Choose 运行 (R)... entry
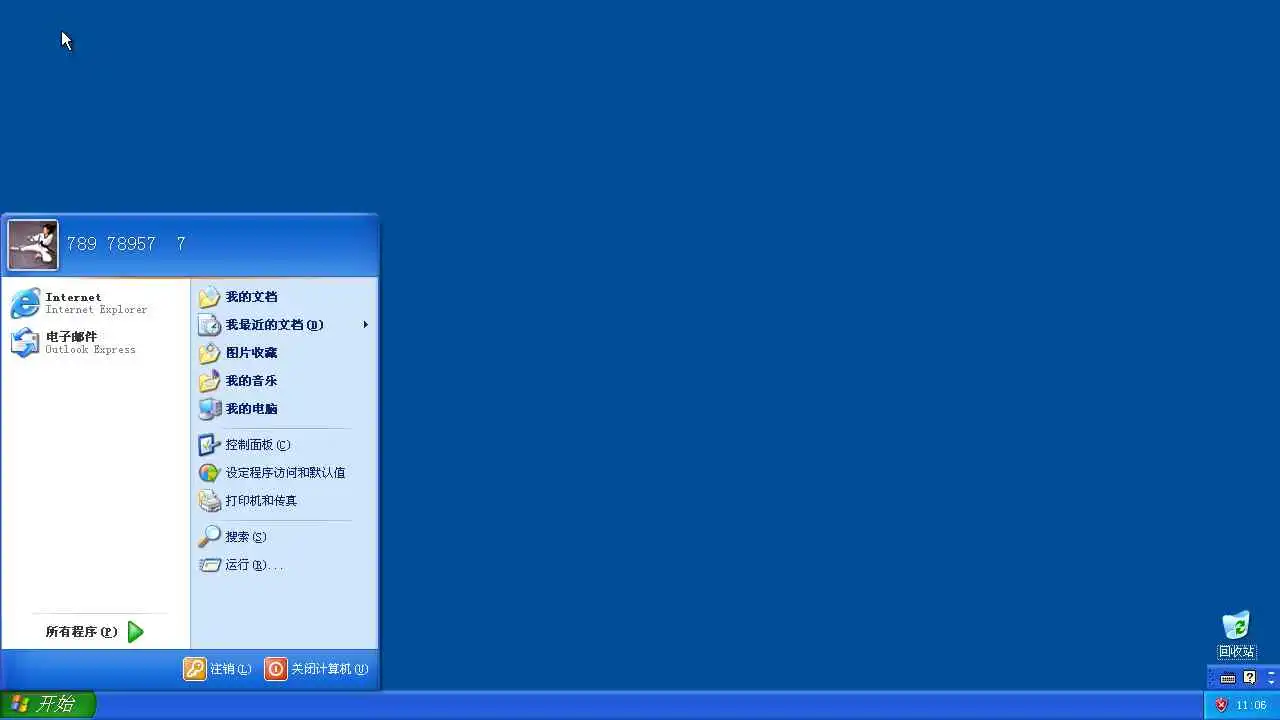The width and height of the screenshot is (1280, 720). point(285,565)
